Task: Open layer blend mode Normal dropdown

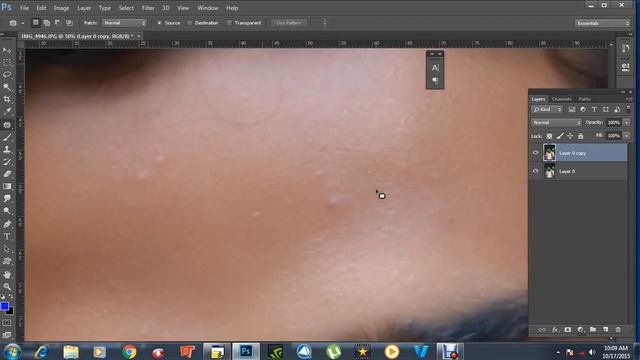Action: (x=556, y=122)
